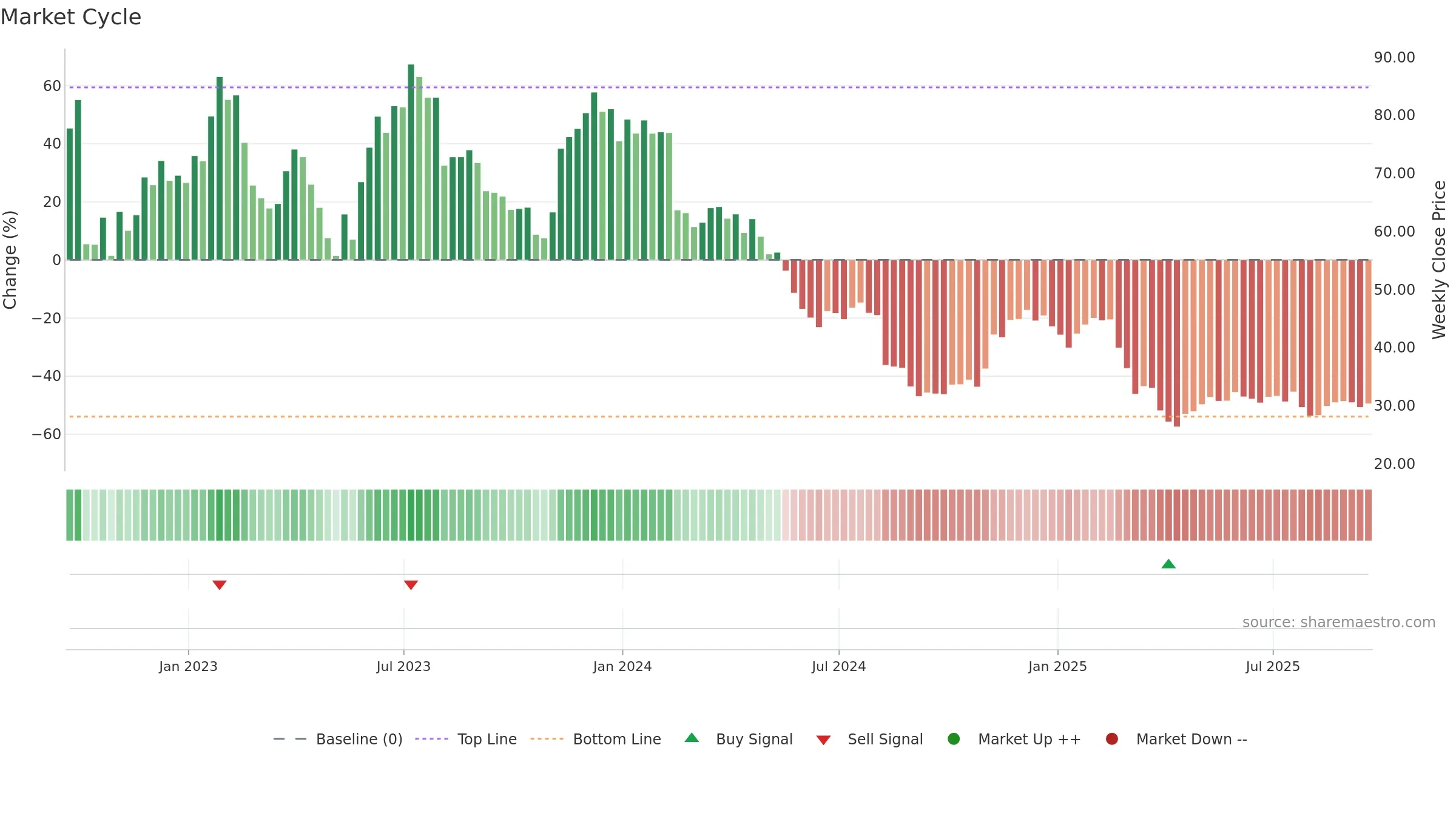Toggle the Buy Signal legend entry
This screenshot has height=819, width=1456.
738,739
